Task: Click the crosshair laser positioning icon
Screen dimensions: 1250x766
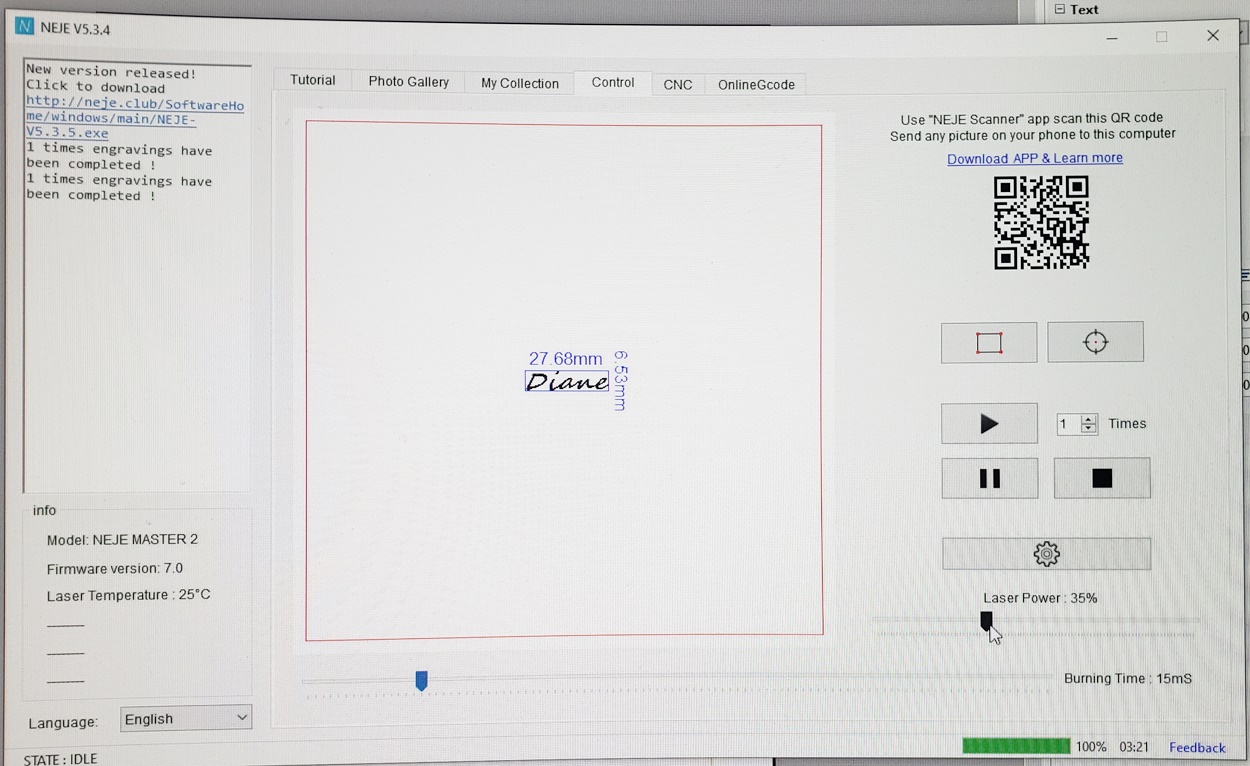Action: pos(1095,342)
